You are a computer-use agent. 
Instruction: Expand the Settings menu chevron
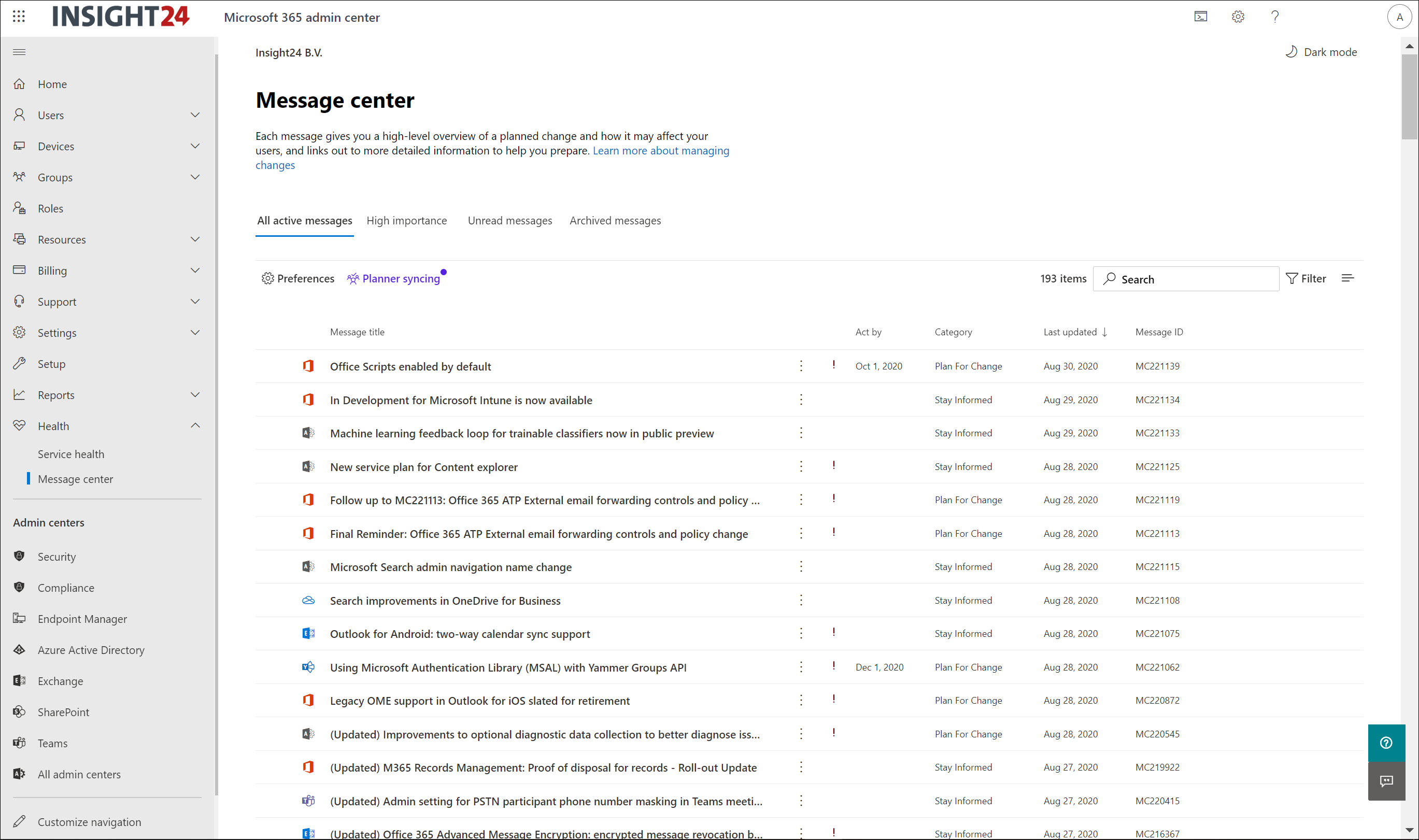(x=195, y=332)
